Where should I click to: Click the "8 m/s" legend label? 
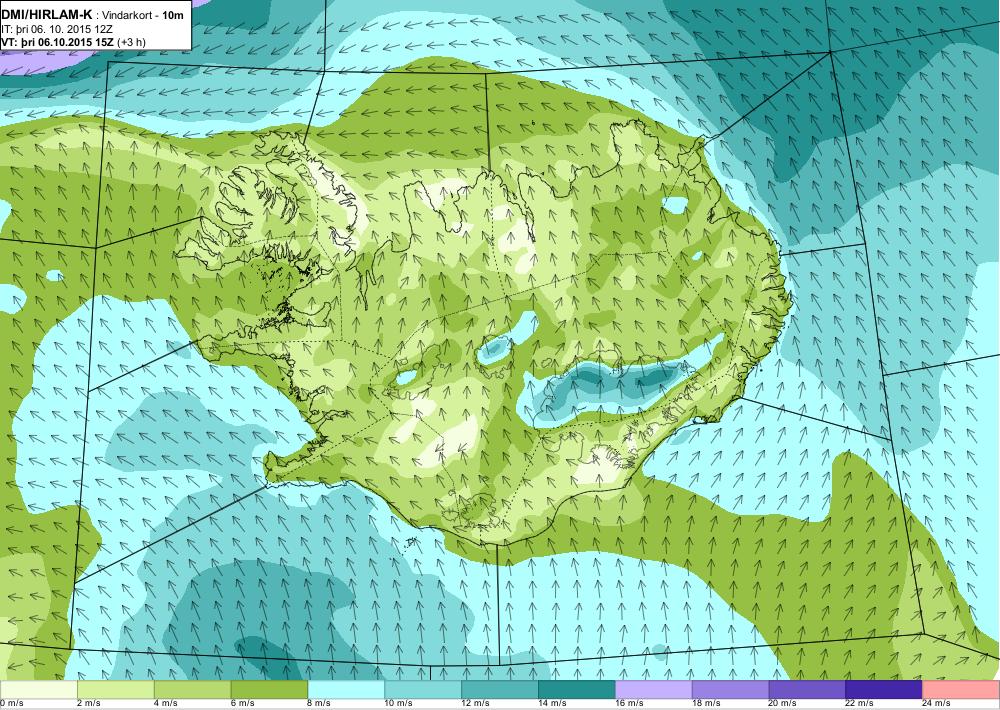tap(320, 704)
